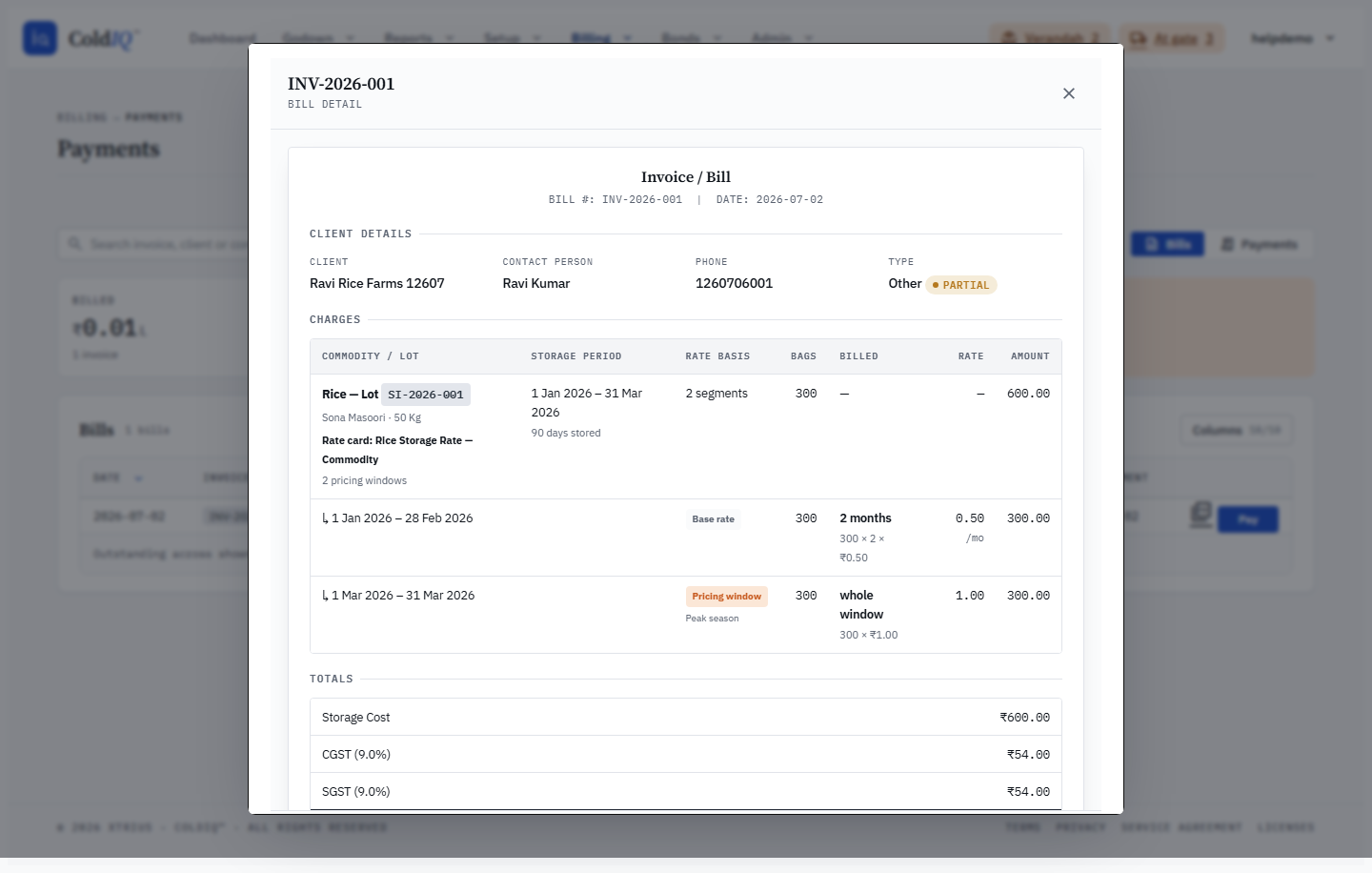Image resolution: width=1372 pixels, height=873 pixels.
Task: Click the Payments tab icon behind the dialog
Action: point(1227,245)
